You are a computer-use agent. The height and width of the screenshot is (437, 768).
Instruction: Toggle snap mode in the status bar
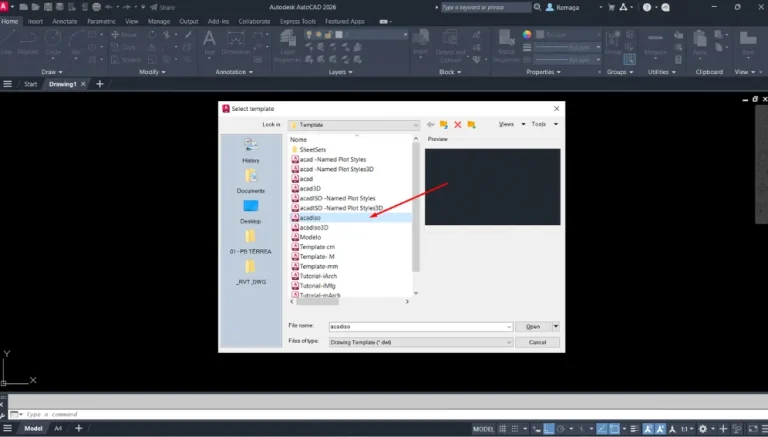(x=515, y=429)
